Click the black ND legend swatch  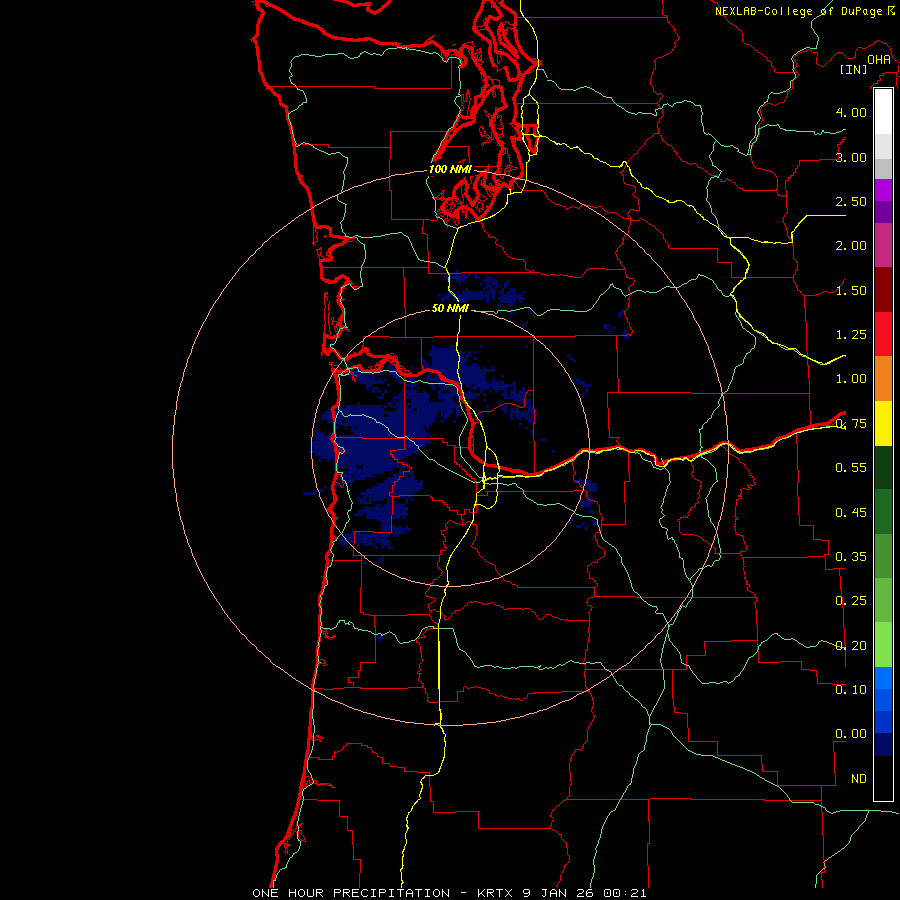point(883,778)
